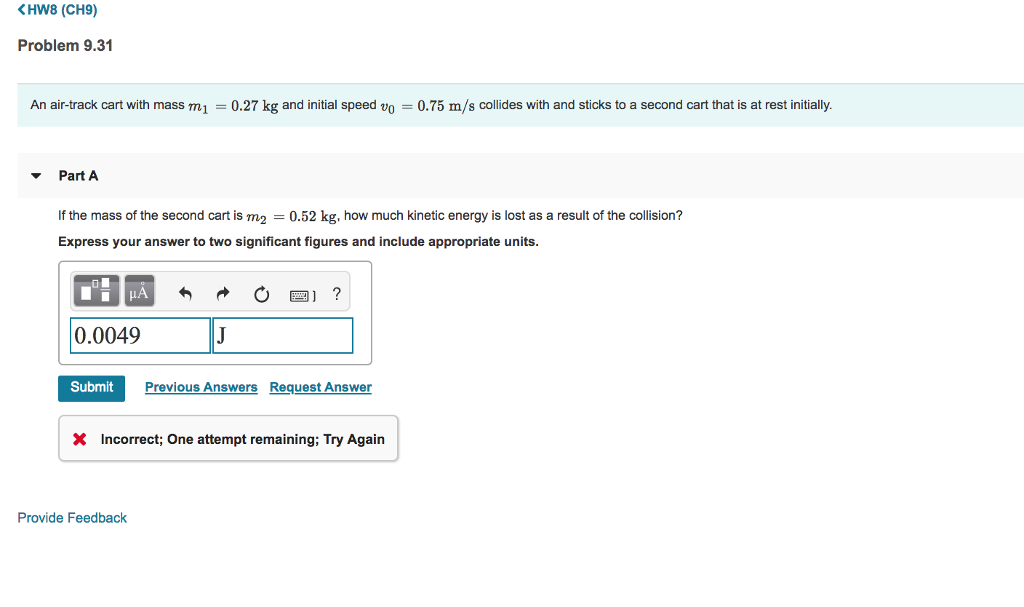The width and height of the screenshot is (1024, 607).
Task: Redo the answer edit
Action: coord(222,292)
